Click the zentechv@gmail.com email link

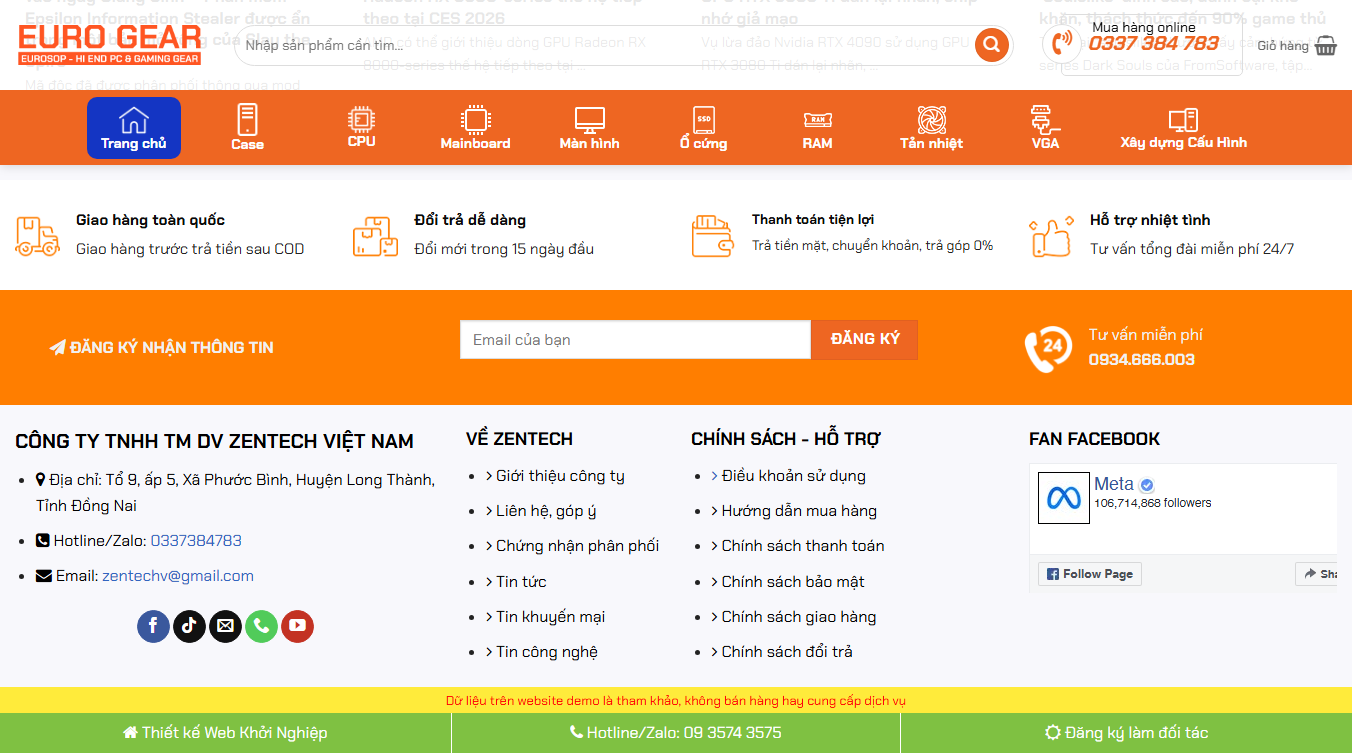(x=177, y=575)
